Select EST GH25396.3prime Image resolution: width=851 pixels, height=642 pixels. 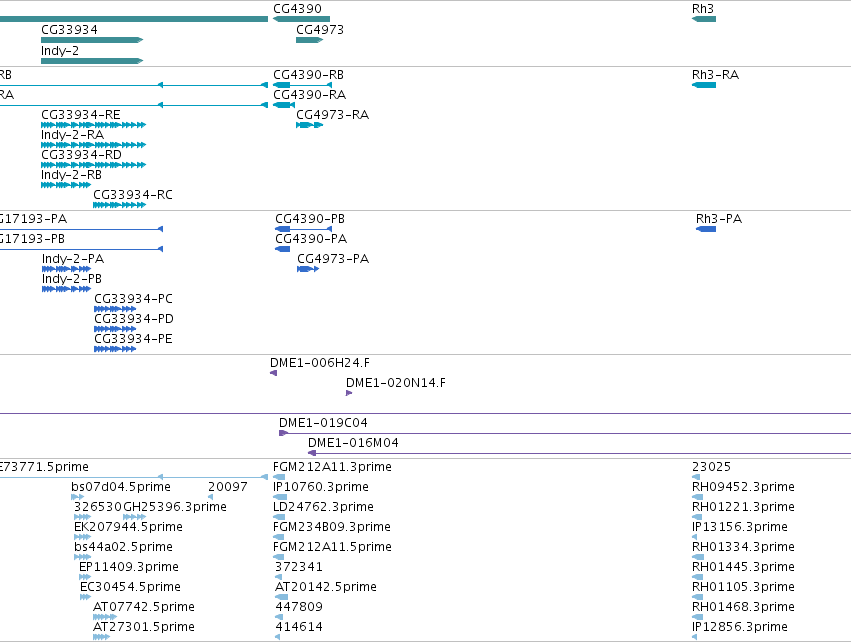[x=175, y=507]
